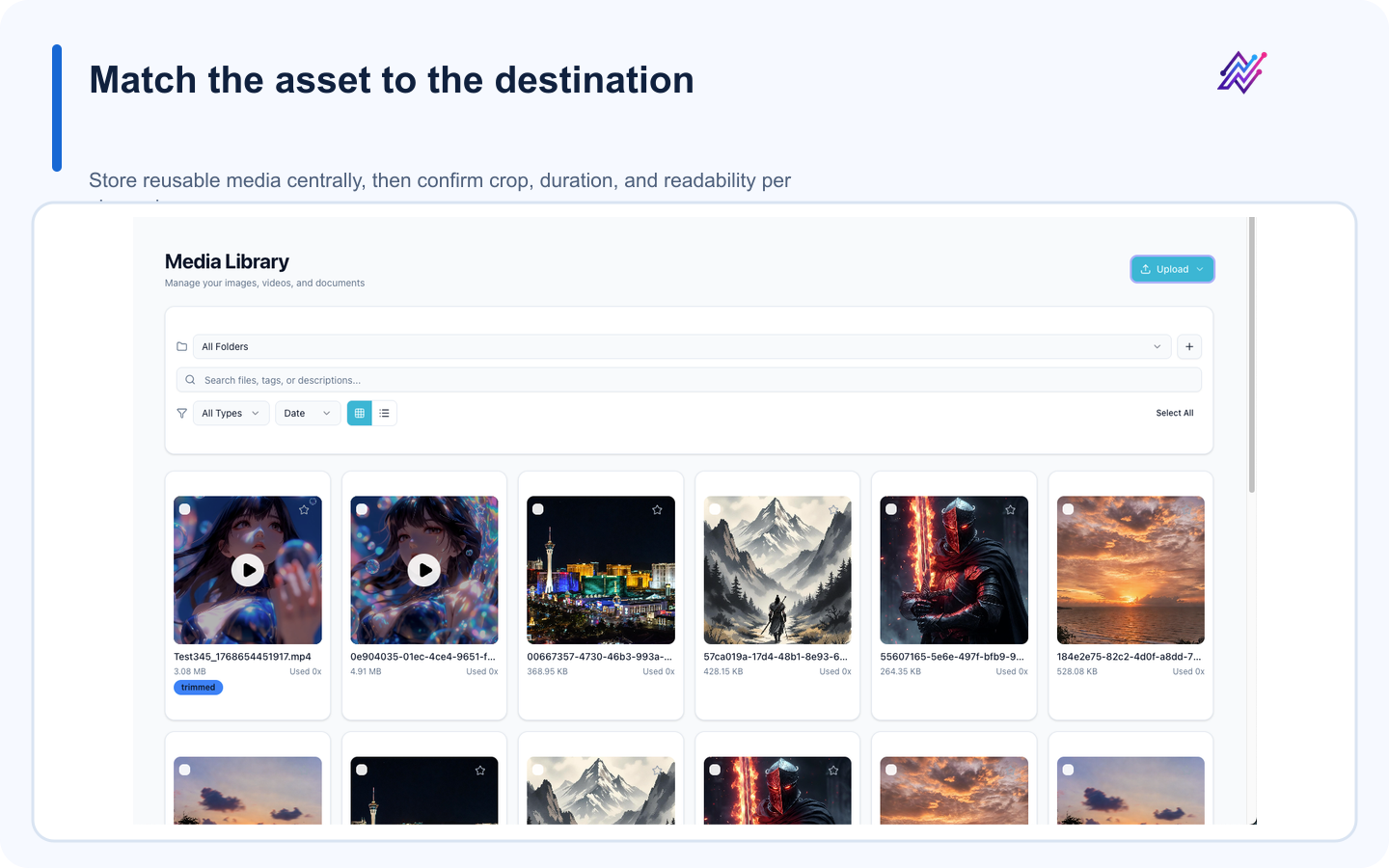Star the 00667357 night skyline image

tap(657, 509)
